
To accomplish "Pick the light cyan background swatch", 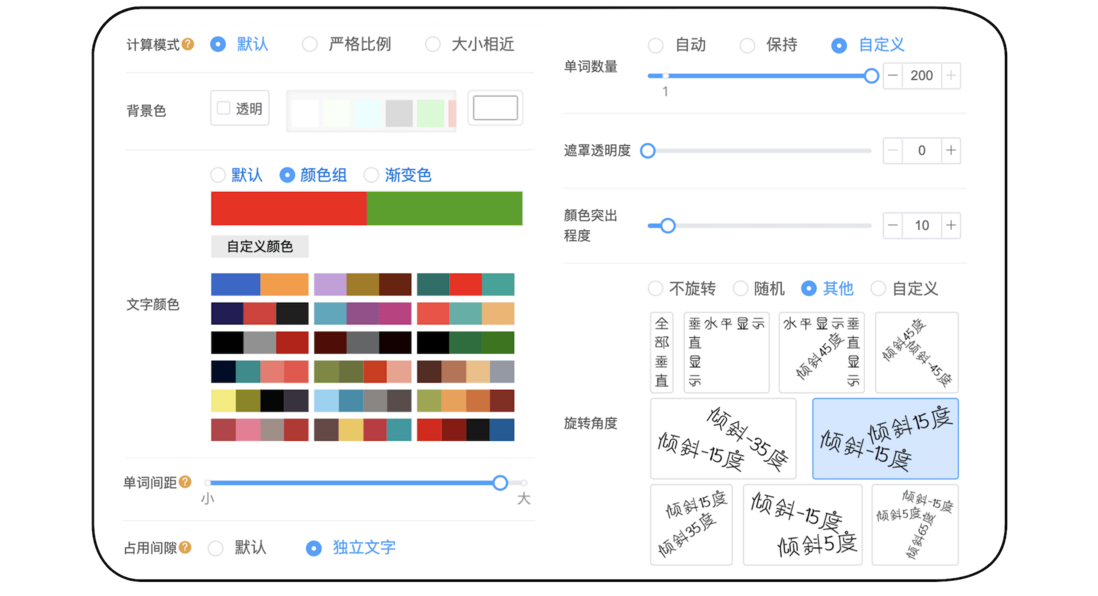I will [368, 113].
